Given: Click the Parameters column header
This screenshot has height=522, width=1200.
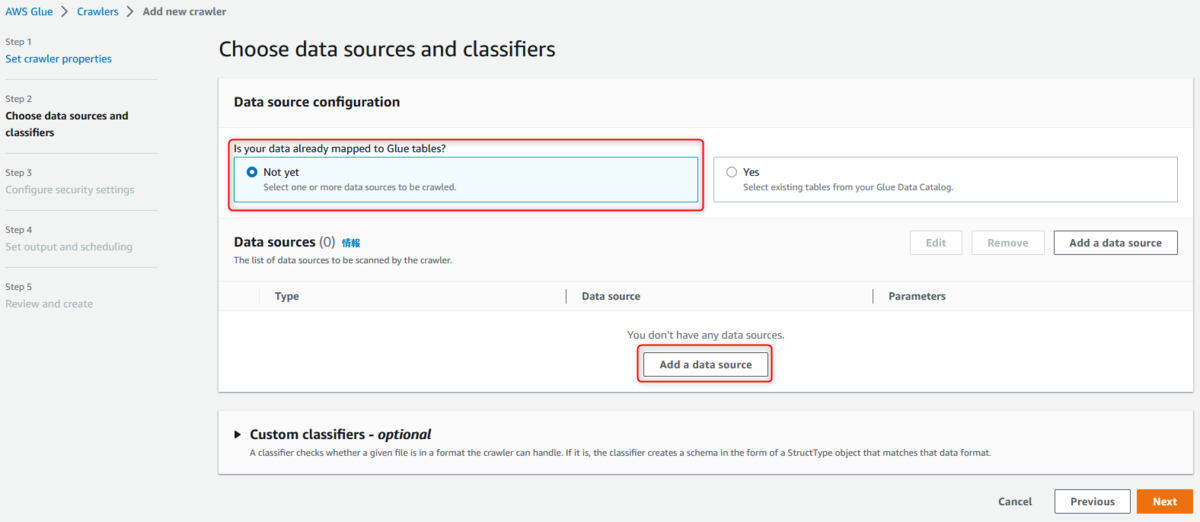Looking at the screenshot, I should pos(917,296).
